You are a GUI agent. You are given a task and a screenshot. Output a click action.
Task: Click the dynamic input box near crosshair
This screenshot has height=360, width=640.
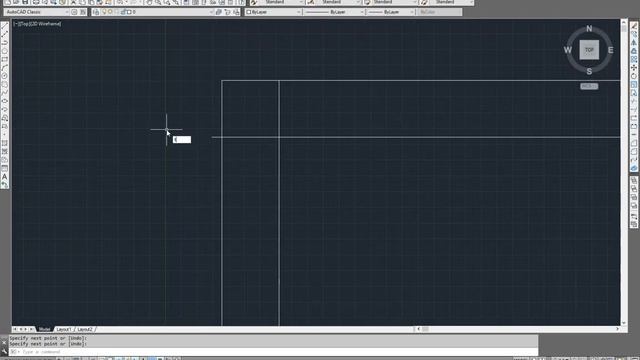(182, 140)
